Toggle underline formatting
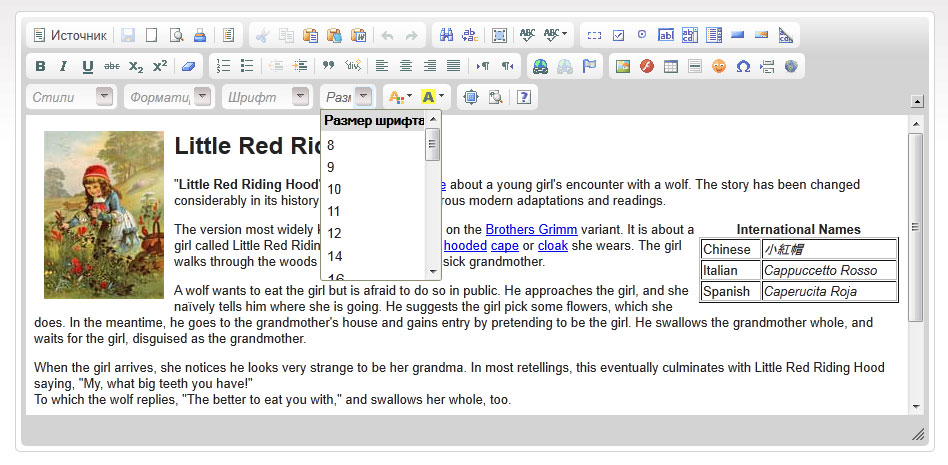Image resolution: width=948 pixels, height=465 pixels. coord(87,67)
